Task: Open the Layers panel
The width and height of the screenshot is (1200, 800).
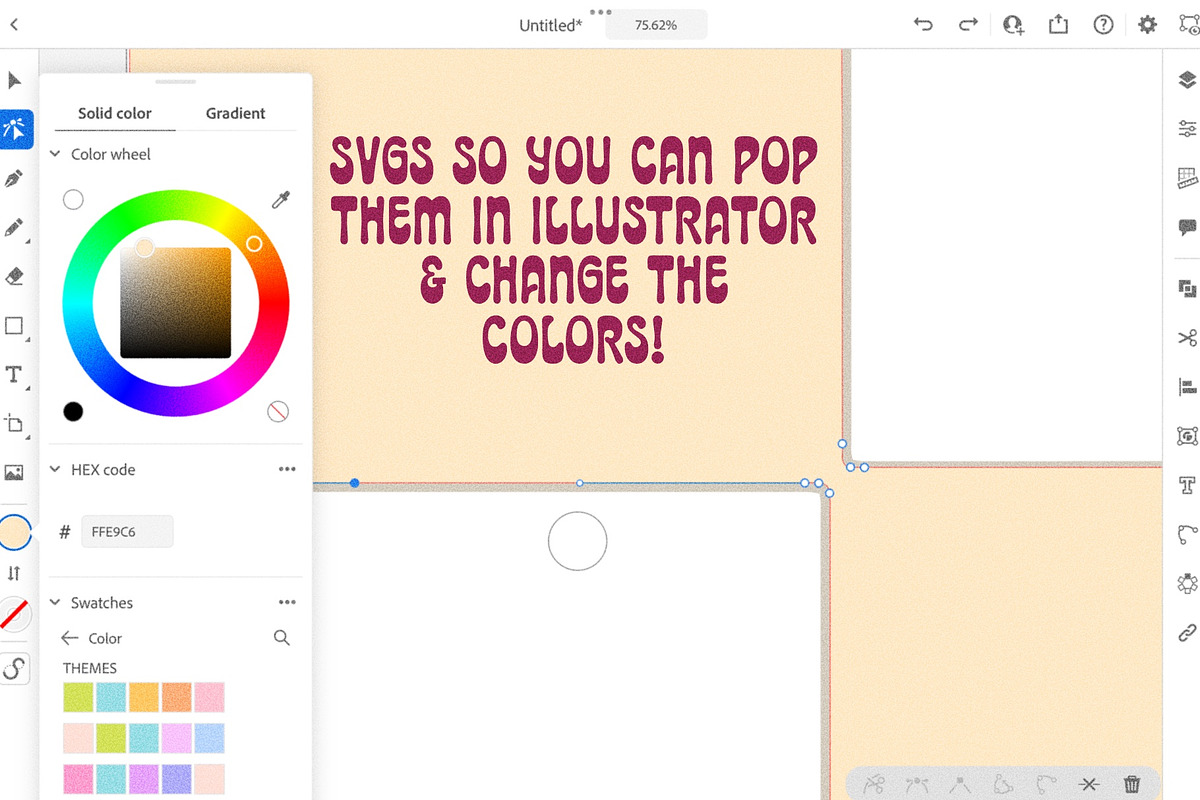Action: [x=1187, y=81]
